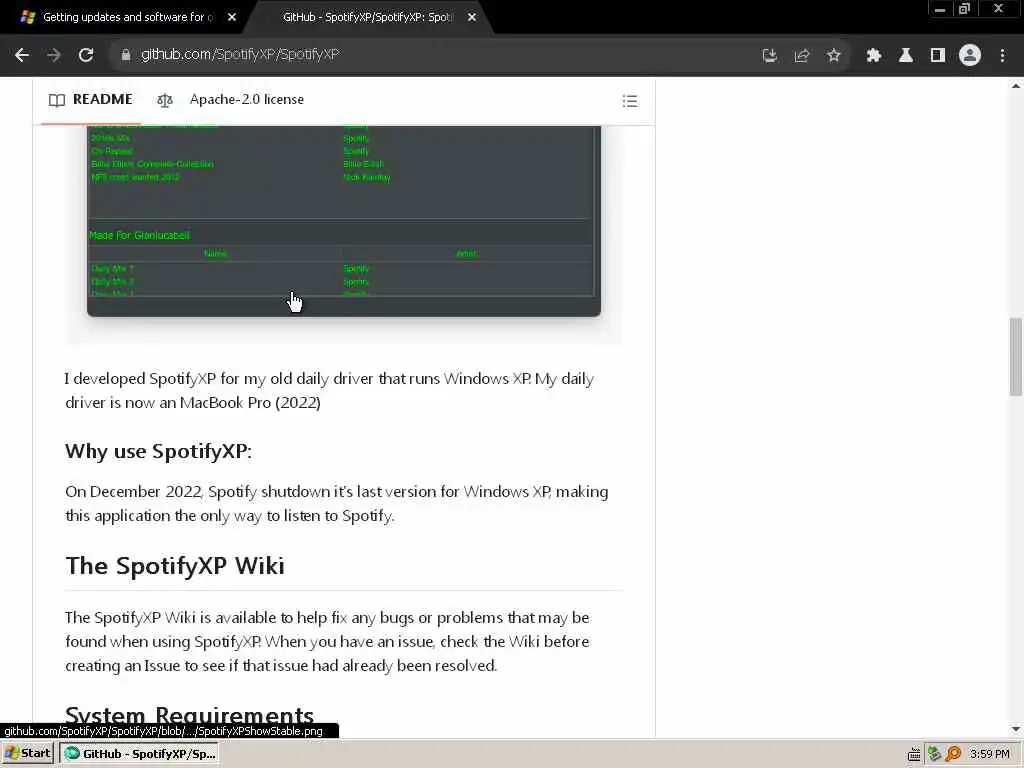Click The SpotifyXP Wiki heading
Screen dimensions: 1024x768
tap(175, 566)
